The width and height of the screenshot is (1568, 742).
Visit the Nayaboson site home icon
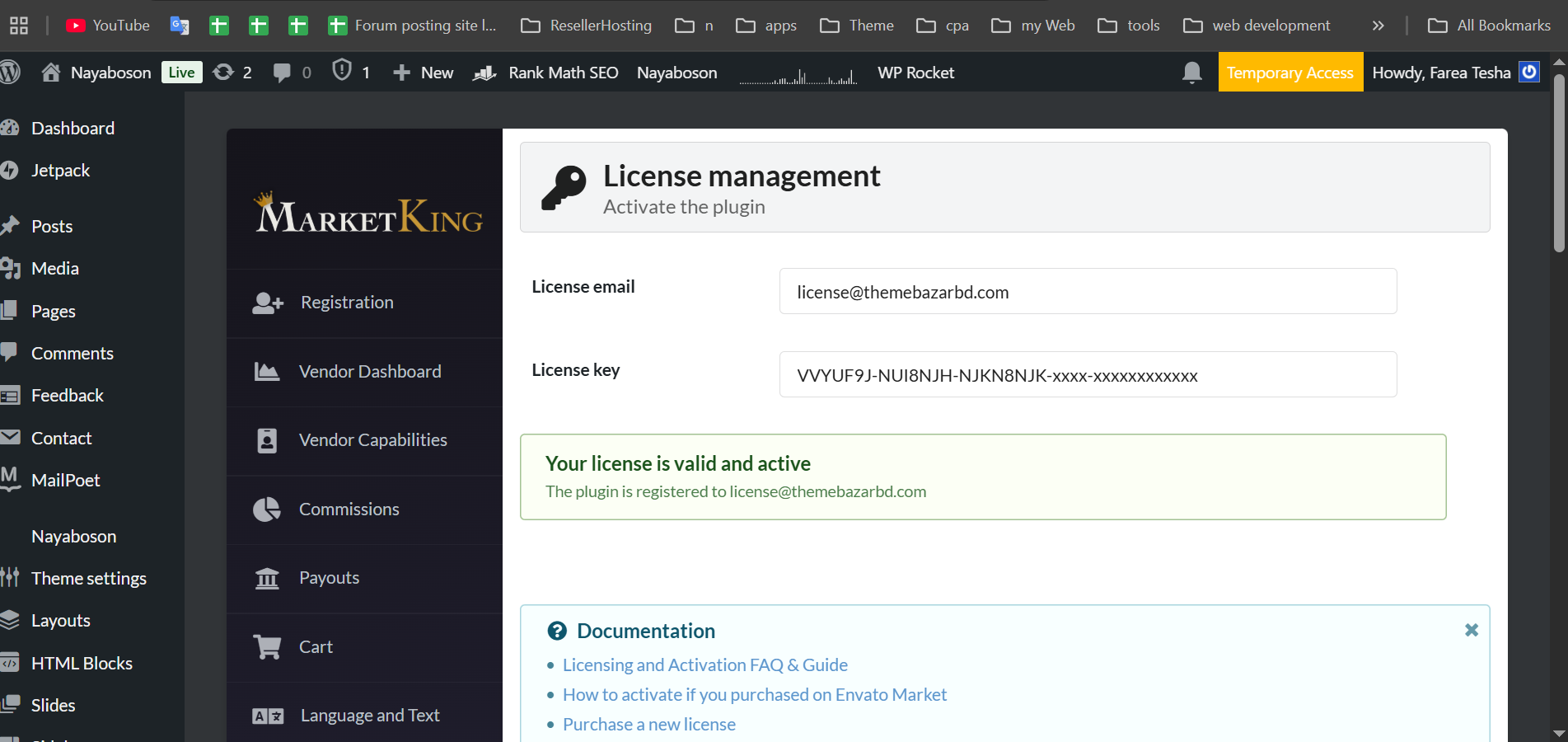[51, 73]
